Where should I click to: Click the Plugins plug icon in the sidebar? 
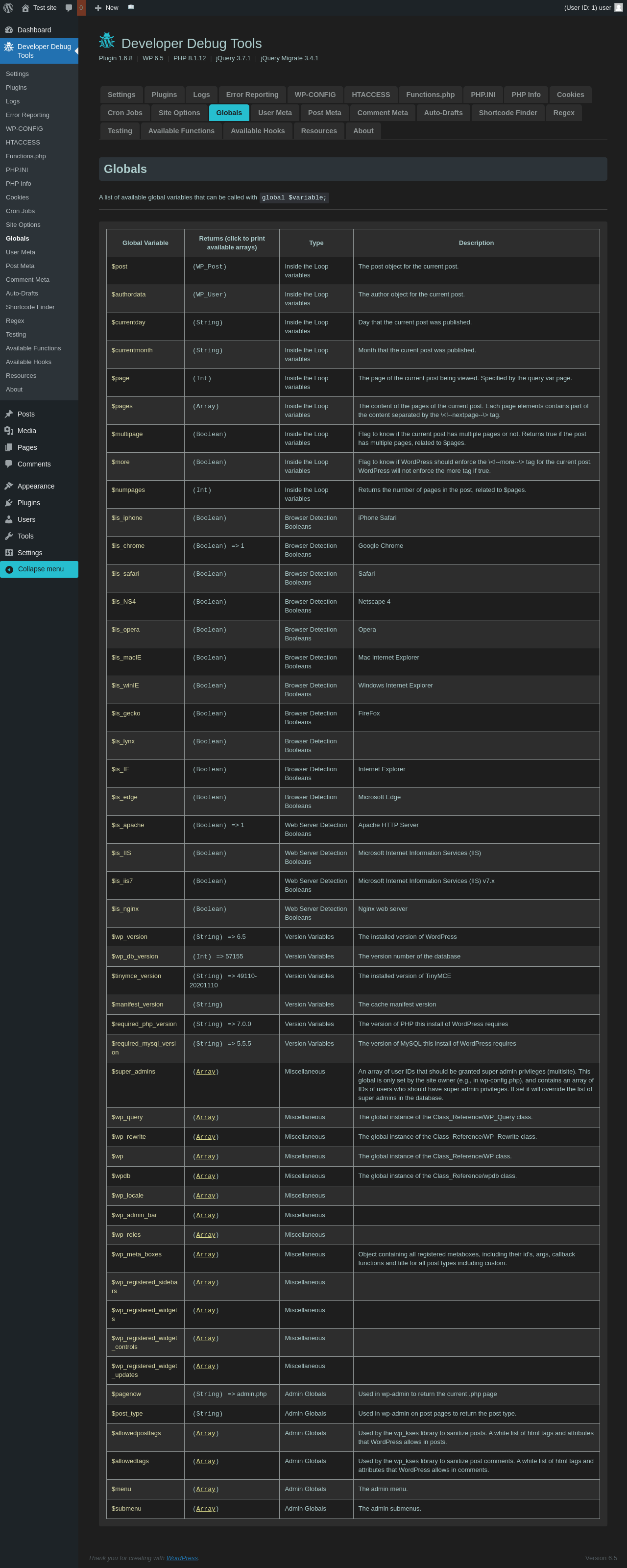[x=8, y=503]
